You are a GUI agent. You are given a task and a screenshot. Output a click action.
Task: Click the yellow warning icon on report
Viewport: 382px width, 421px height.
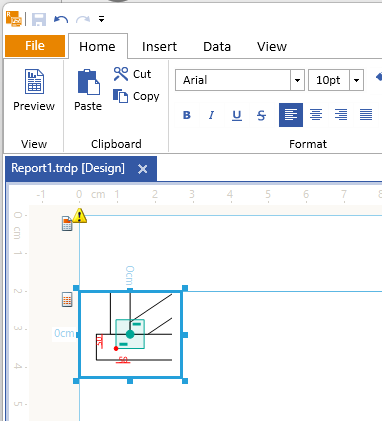click(80, 215)
